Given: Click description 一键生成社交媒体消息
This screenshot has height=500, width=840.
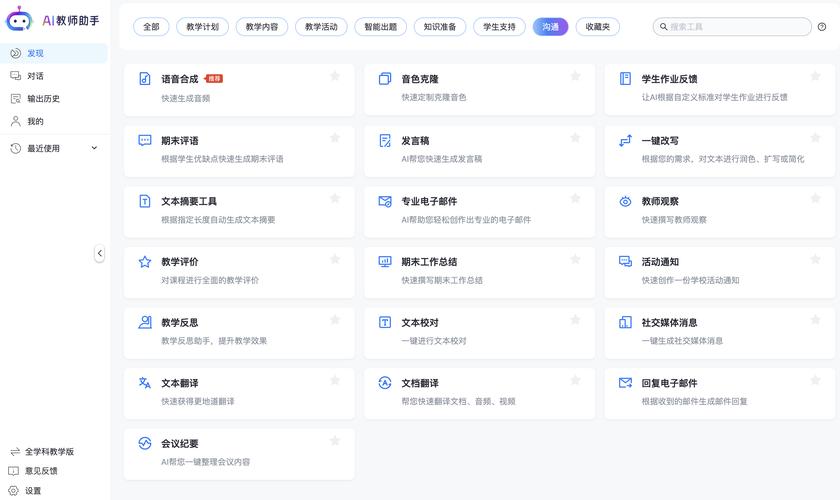Looking at the screenshot, I should [682, 340].
